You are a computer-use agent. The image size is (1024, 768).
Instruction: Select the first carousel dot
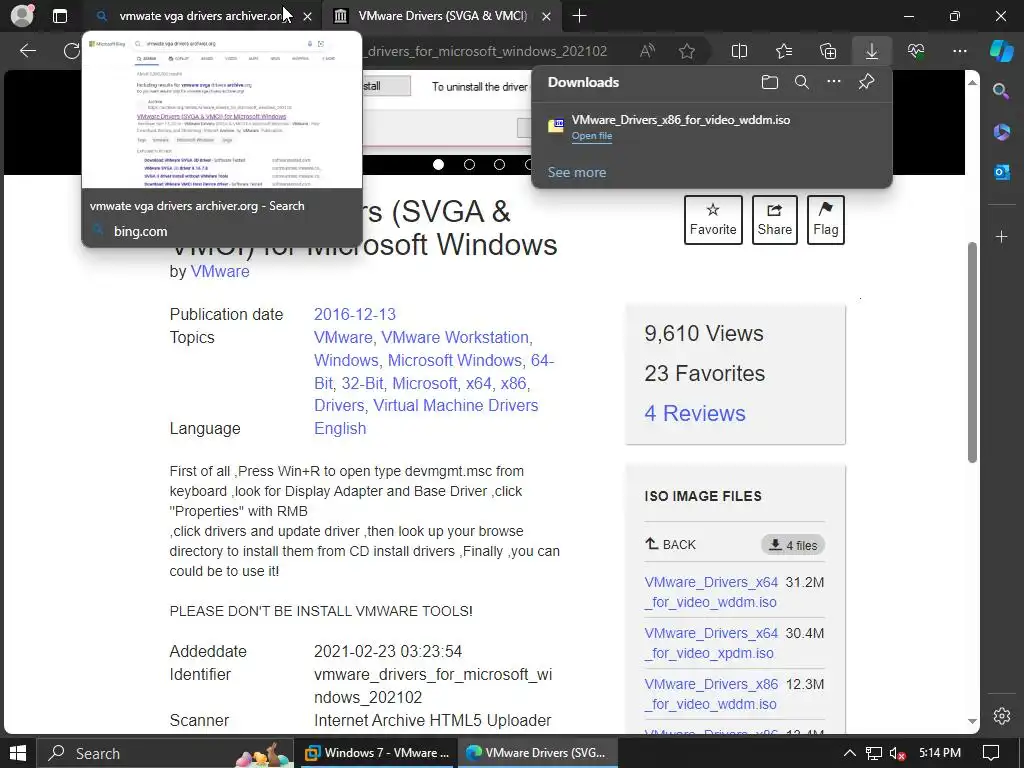[x=439, y=165]
